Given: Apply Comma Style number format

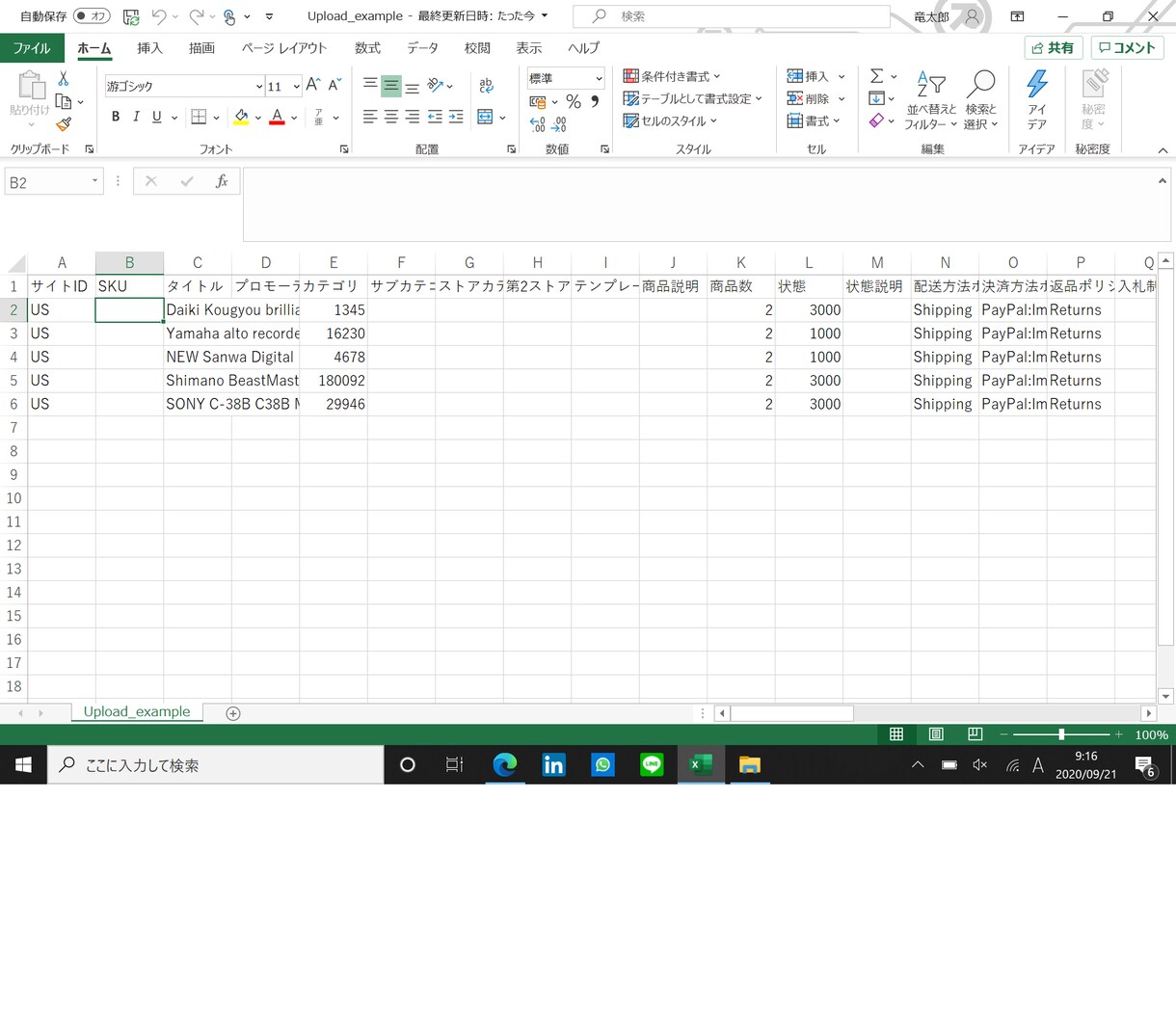Looking at the screenshot, I should [595, 101].
